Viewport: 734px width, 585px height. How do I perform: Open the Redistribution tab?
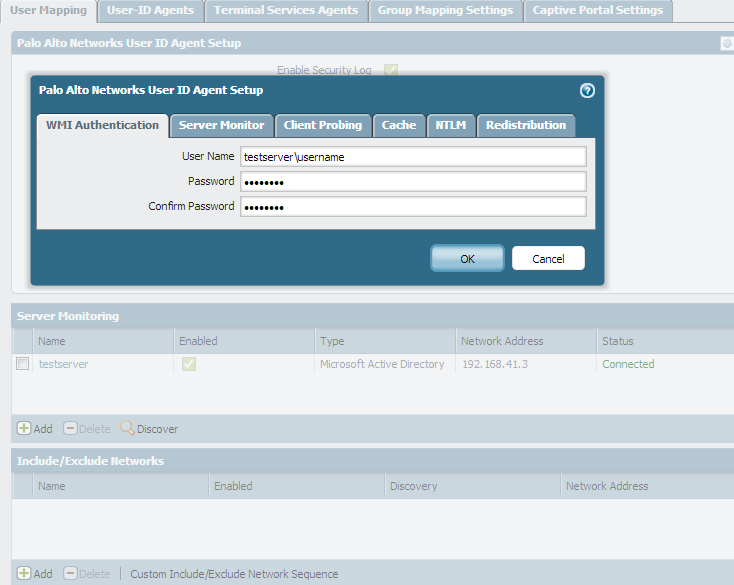pos(526,125)
